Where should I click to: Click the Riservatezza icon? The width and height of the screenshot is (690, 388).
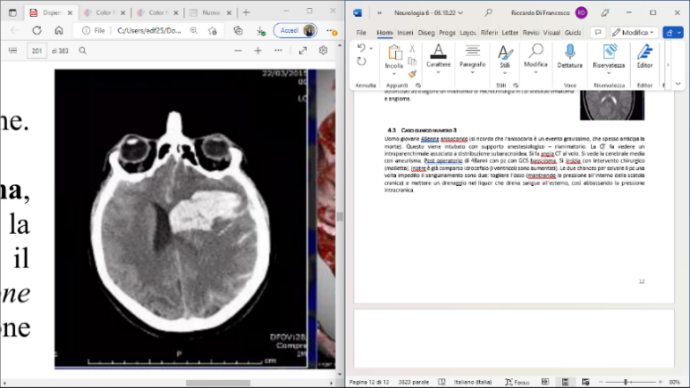pos(609,52)
